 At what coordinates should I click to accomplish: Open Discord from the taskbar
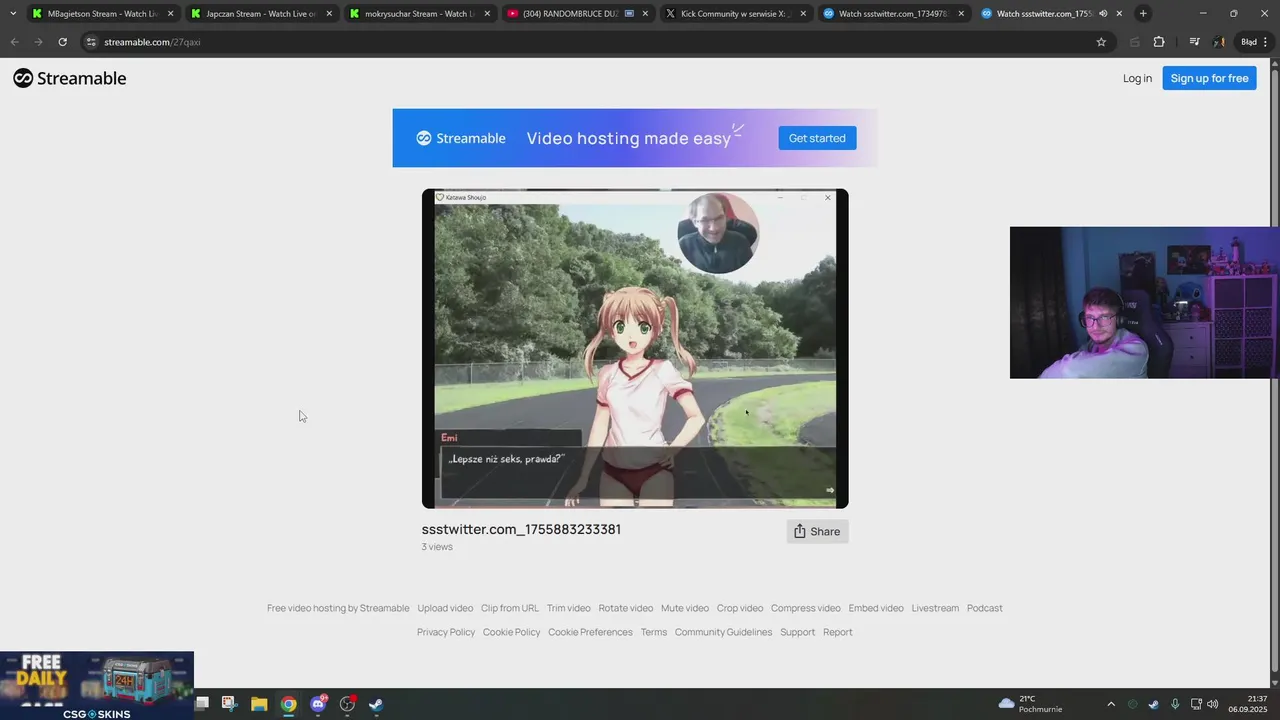click(318, 704)
